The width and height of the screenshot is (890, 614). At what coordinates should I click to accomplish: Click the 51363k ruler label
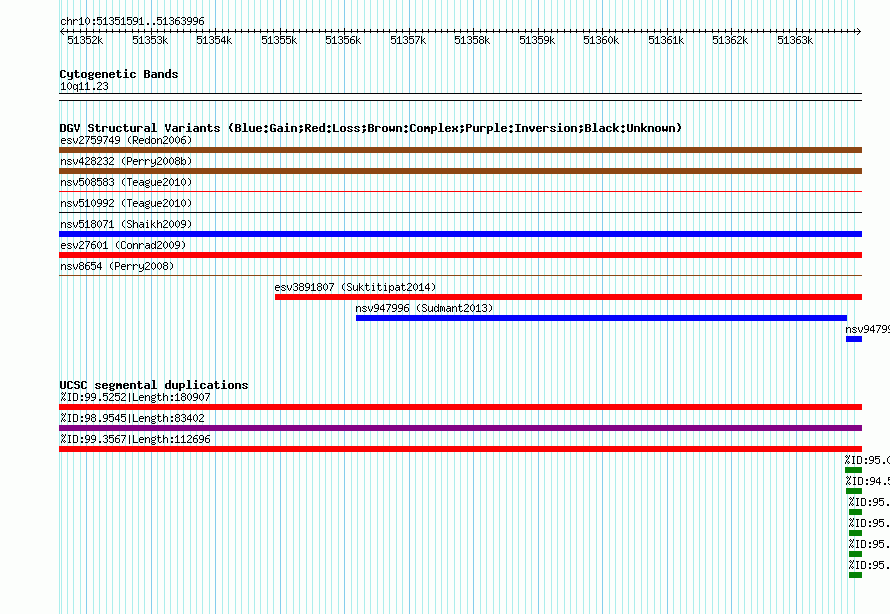795,40
